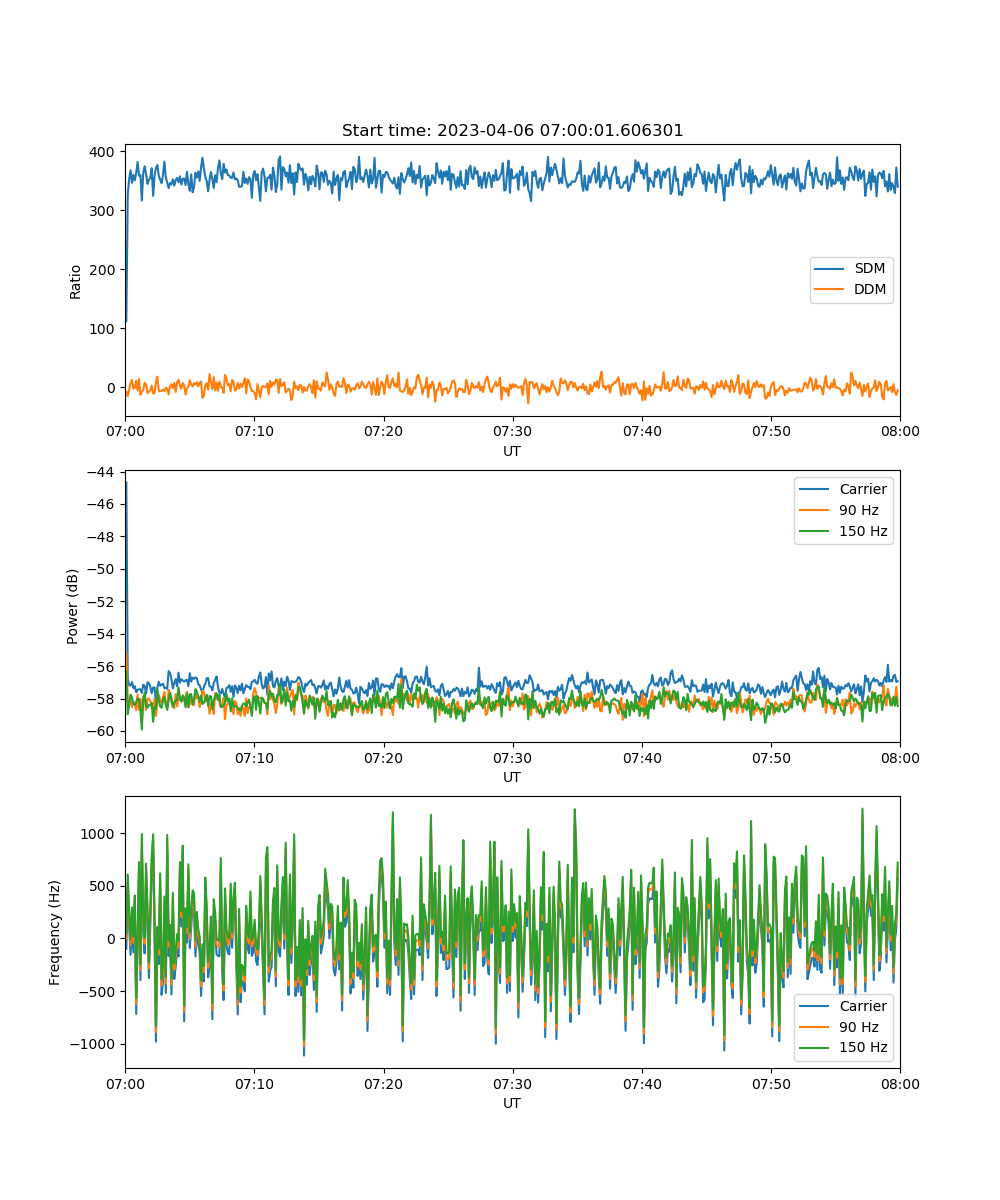Click the 200 tick on the Ratio axis
1000x1200 pixels.
pyautogui.click(x=104, y=270)
